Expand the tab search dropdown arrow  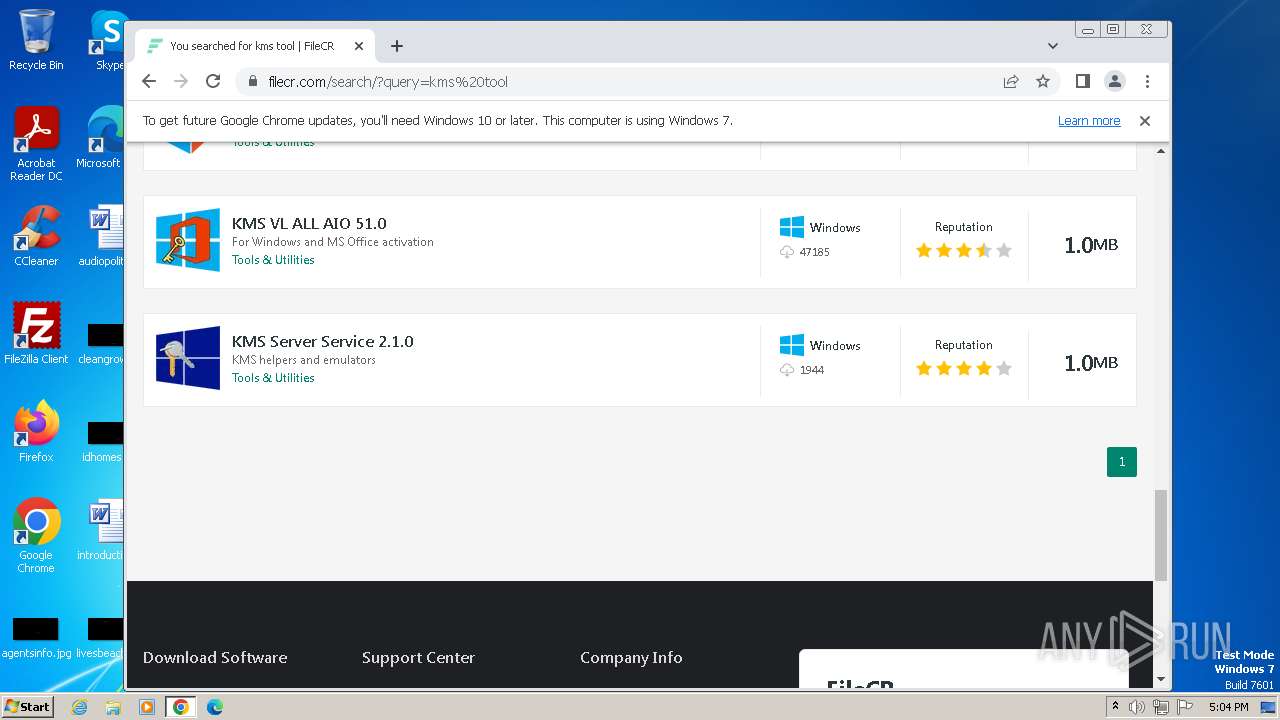click(x=1053, y=46)
